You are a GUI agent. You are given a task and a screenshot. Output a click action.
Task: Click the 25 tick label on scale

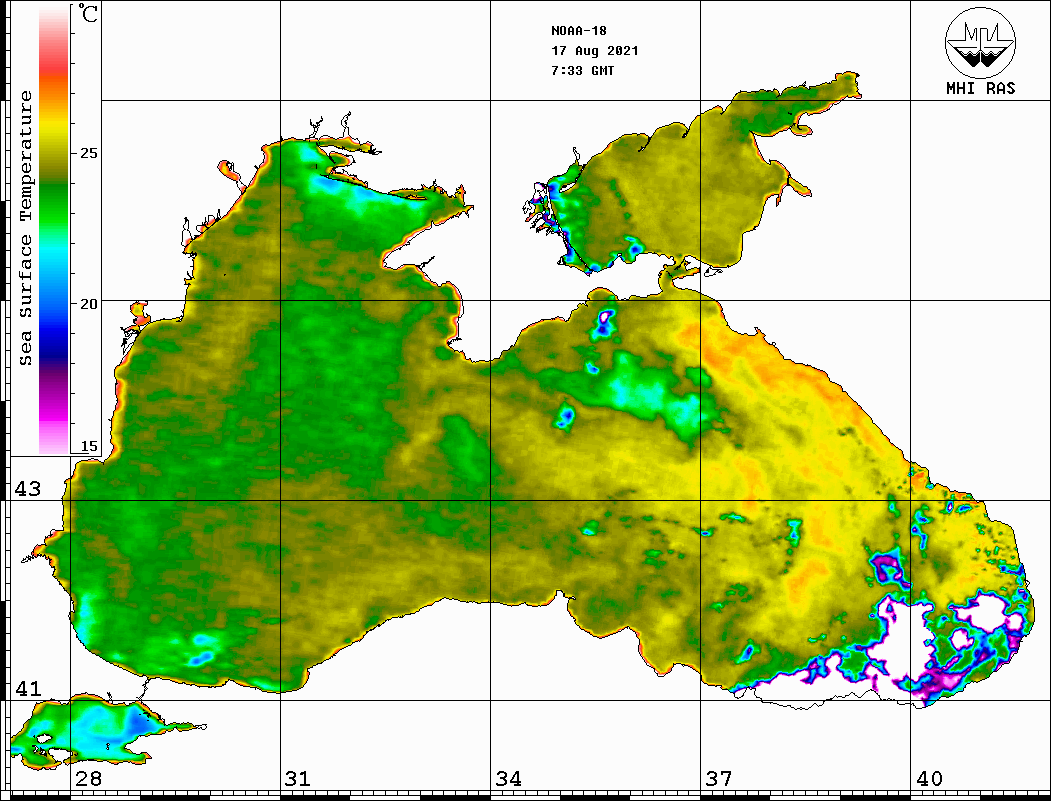click(88, 153)
